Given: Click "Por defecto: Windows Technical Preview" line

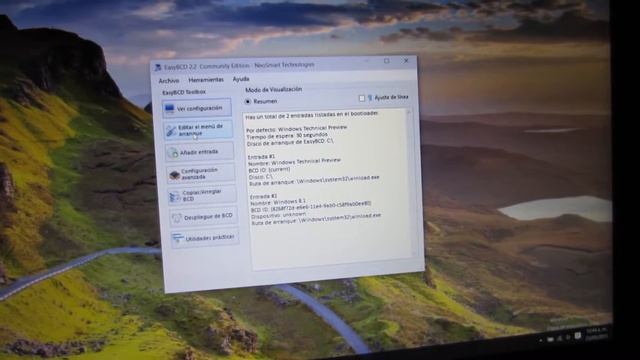Looking at the screenshot, I should [297, 129].
